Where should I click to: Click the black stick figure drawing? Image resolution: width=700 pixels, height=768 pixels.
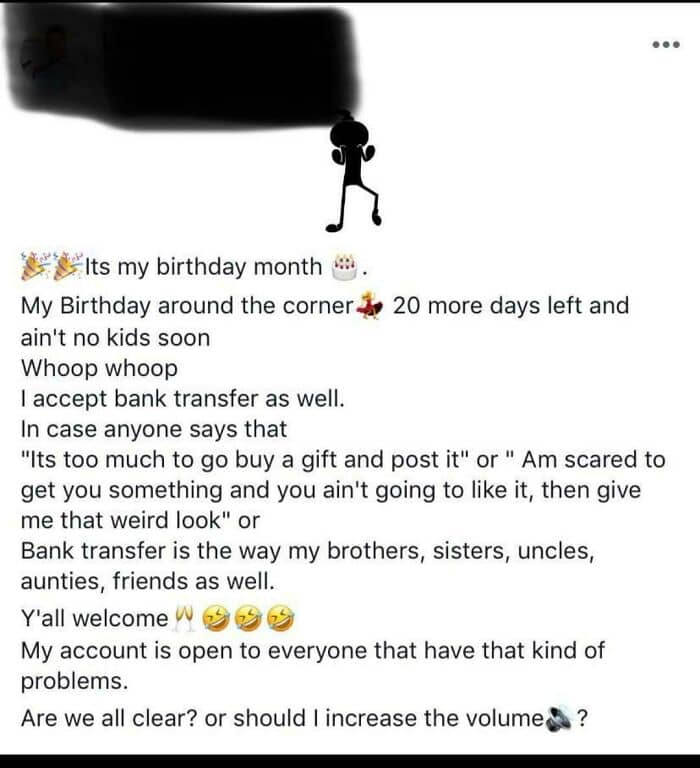pos(352,171)
